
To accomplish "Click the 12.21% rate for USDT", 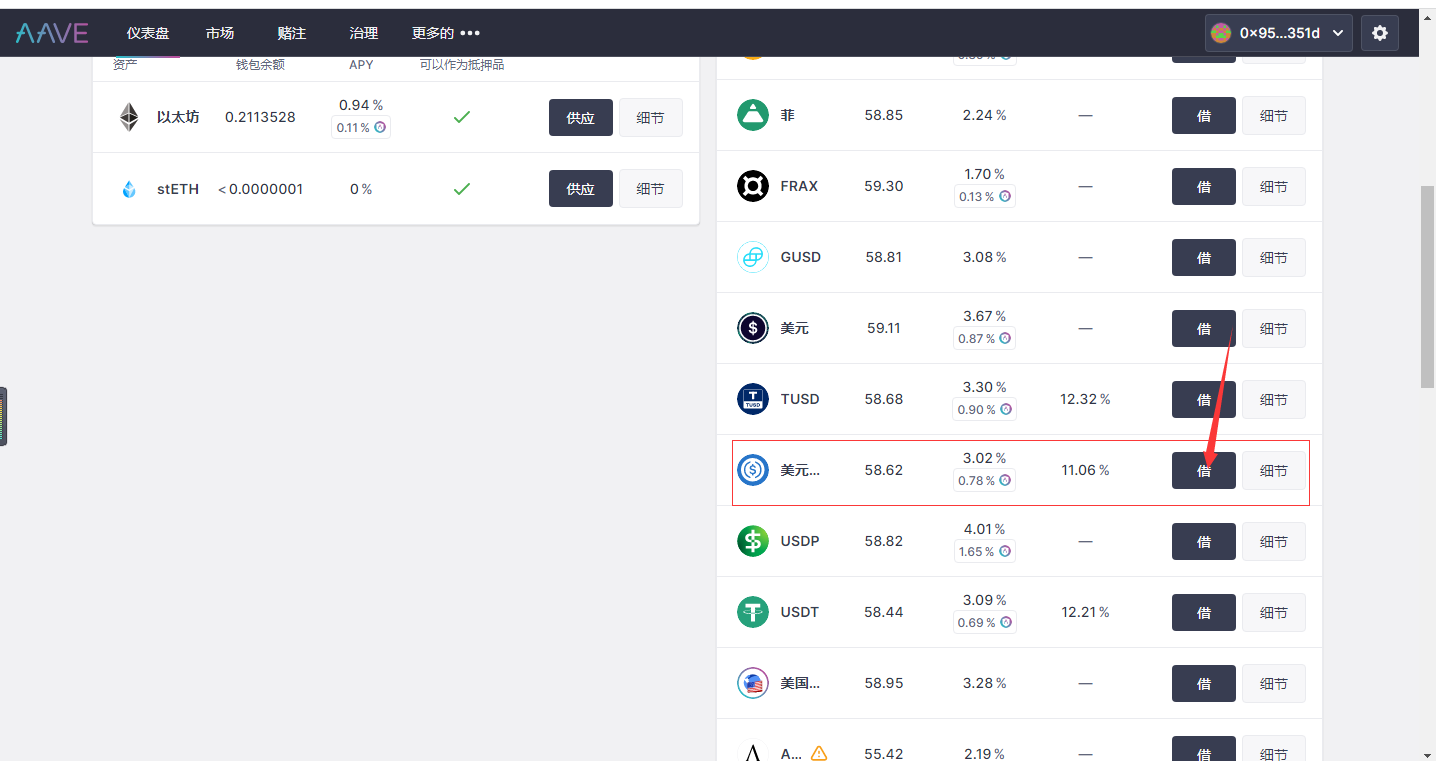I will click(x=1085, y=612).
